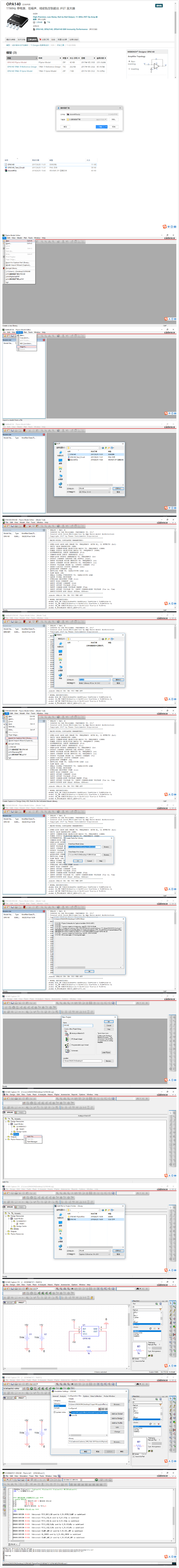Click Help in the New Project dialog

[109, 1029]
